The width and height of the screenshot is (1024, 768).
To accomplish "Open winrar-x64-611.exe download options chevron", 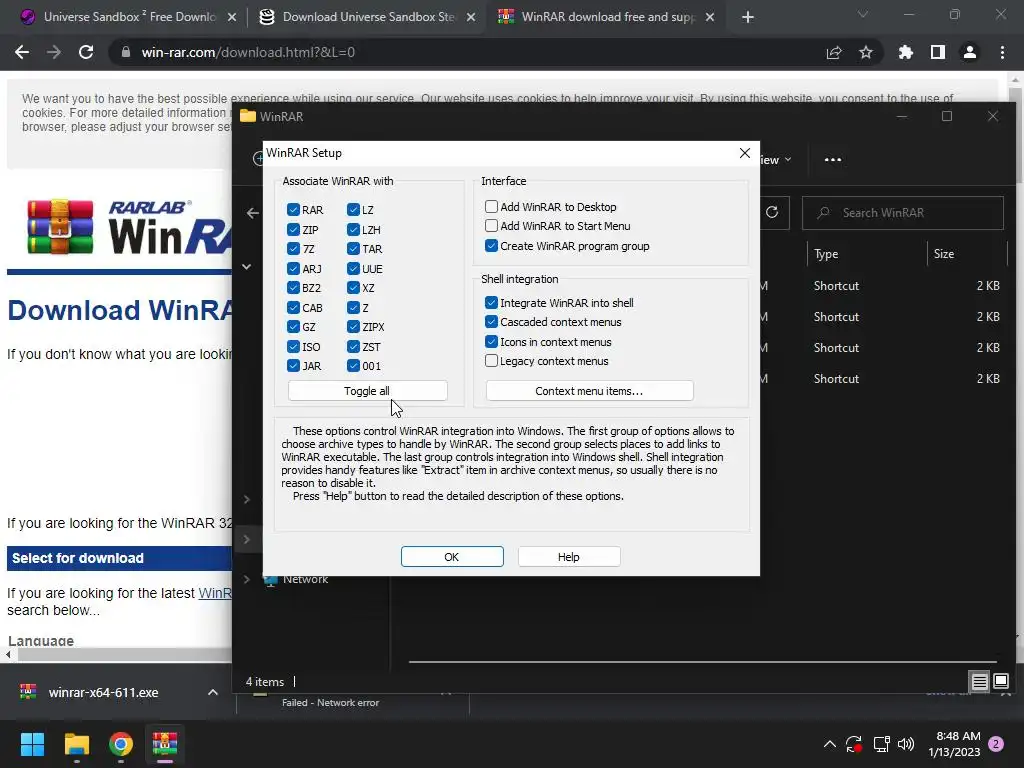I will click(213, 692).
